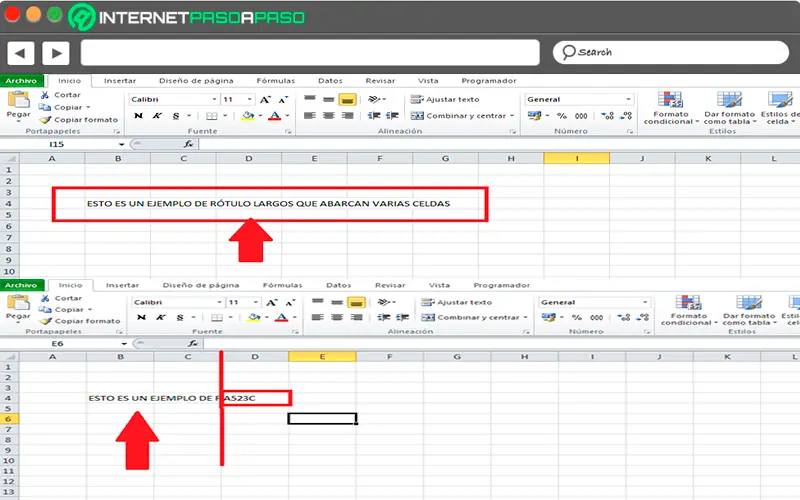Toggle the highlighted bottom align in the upper ribbon
Viewport: 800px width, 500px height.
coord(347,99)
